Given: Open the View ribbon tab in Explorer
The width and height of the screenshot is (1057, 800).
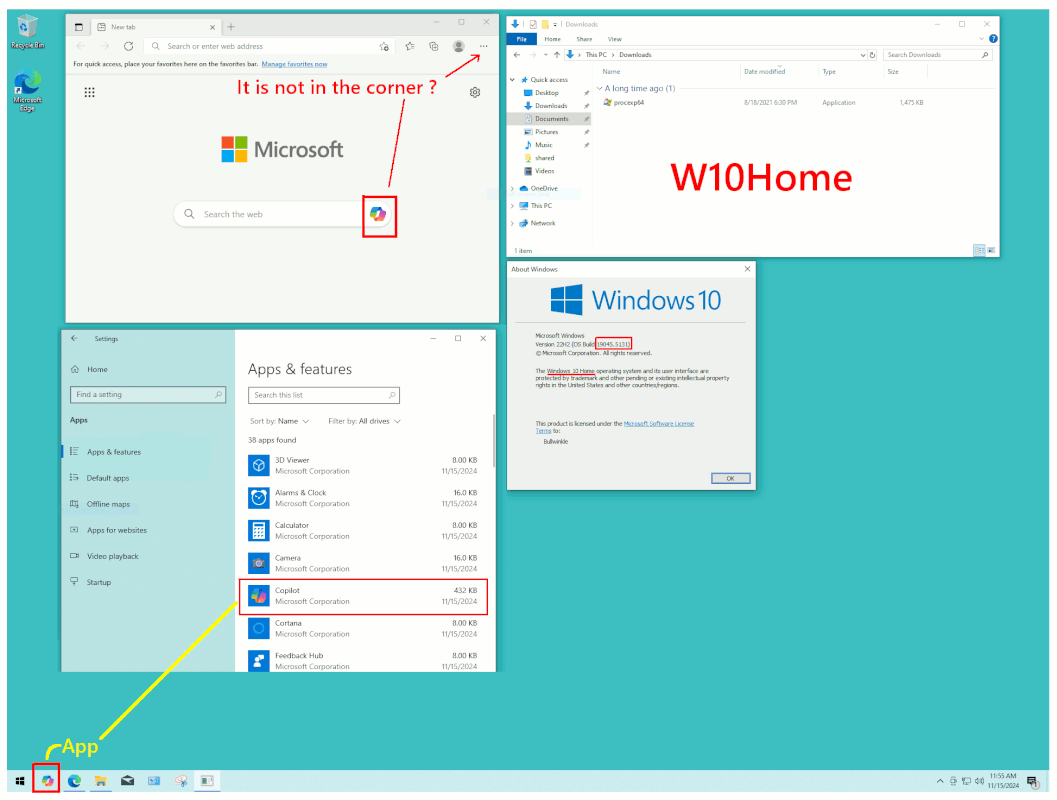Looking at the screenshot, I should [x=615, y=39].
